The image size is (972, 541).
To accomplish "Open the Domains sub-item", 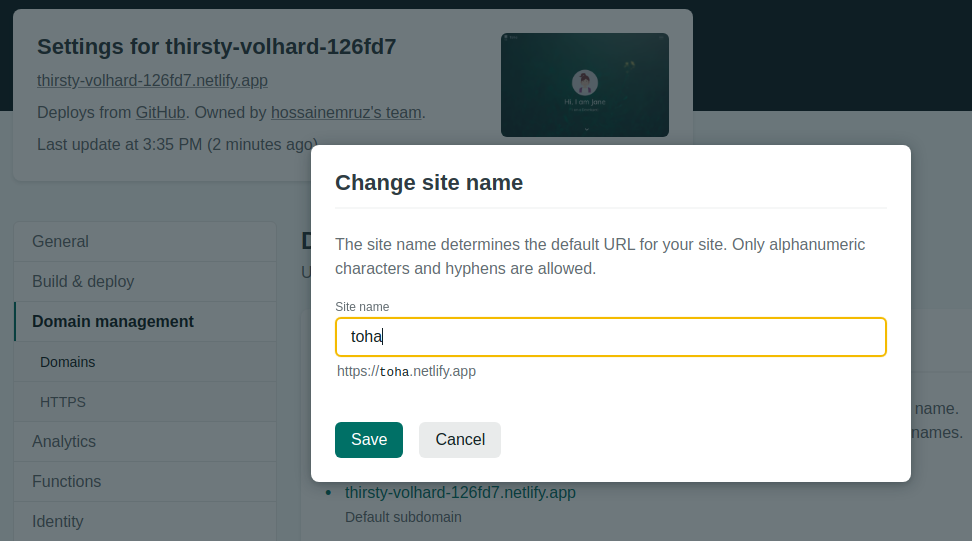I will coord(68,362).
